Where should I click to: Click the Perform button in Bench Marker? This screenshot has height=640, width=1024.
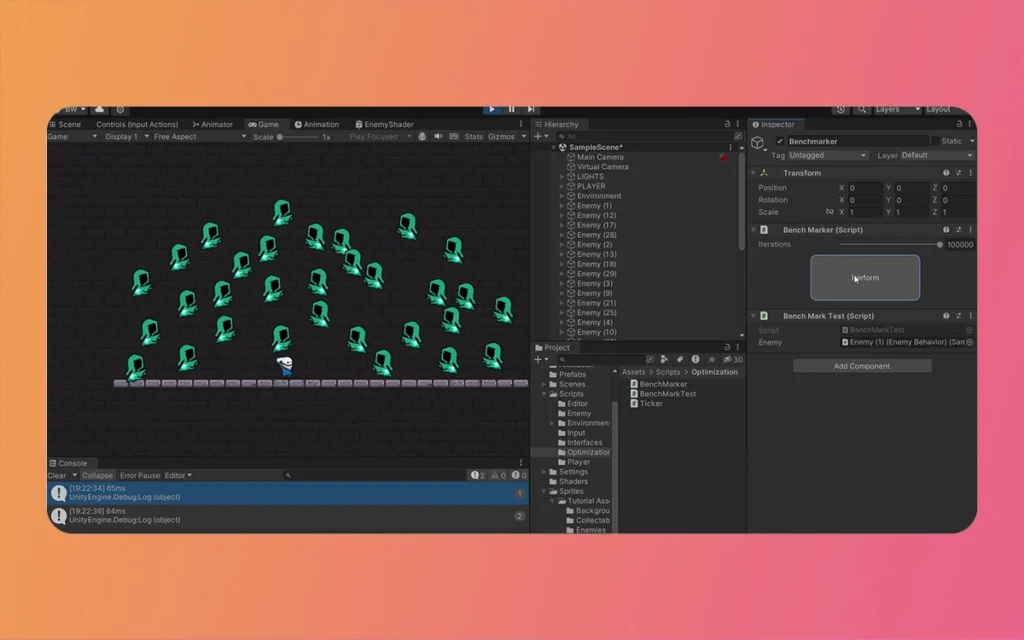tap(864, 278)
